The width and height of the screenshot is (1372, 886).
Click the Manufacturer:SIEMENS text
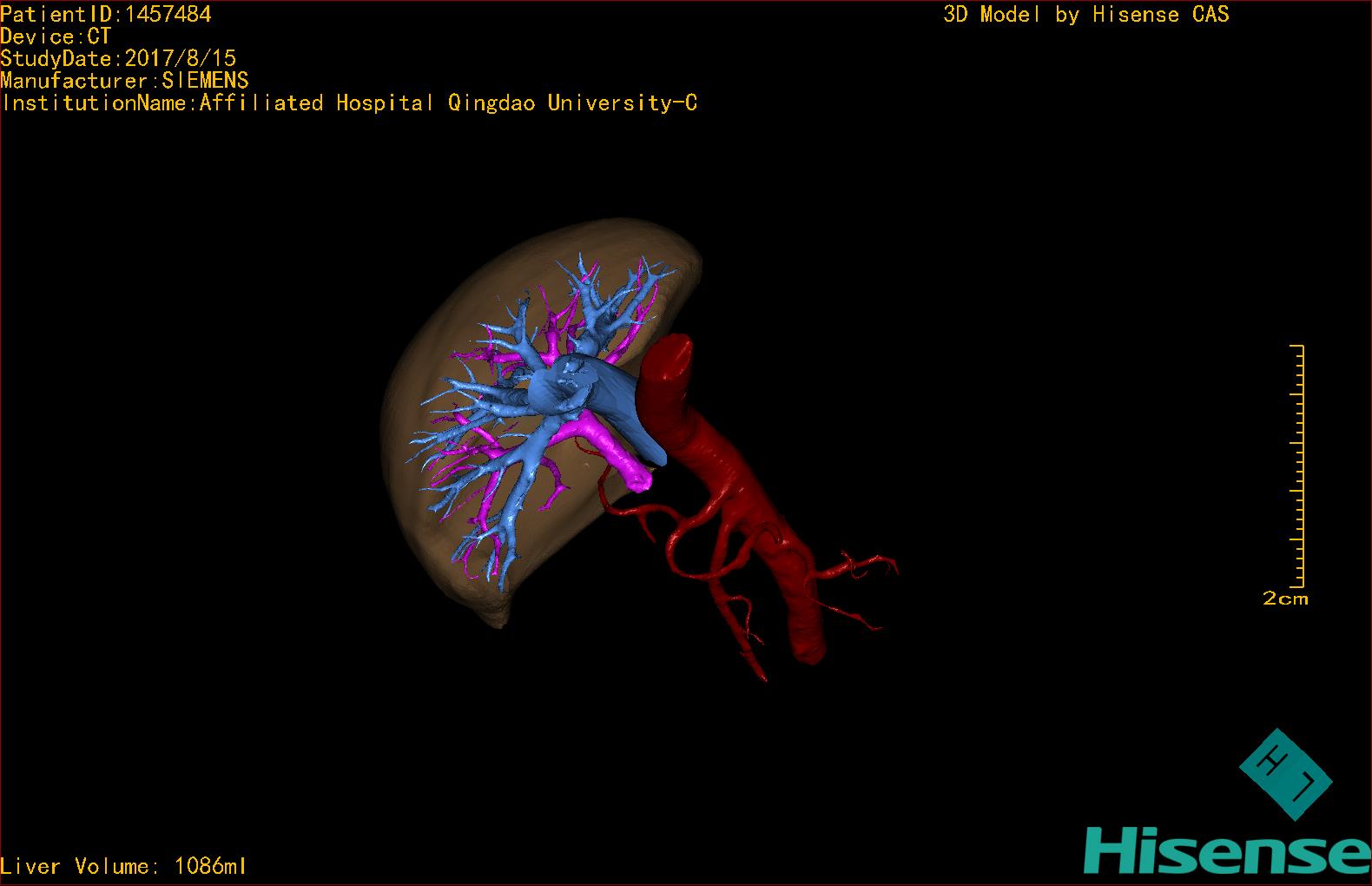pos(125,81)
